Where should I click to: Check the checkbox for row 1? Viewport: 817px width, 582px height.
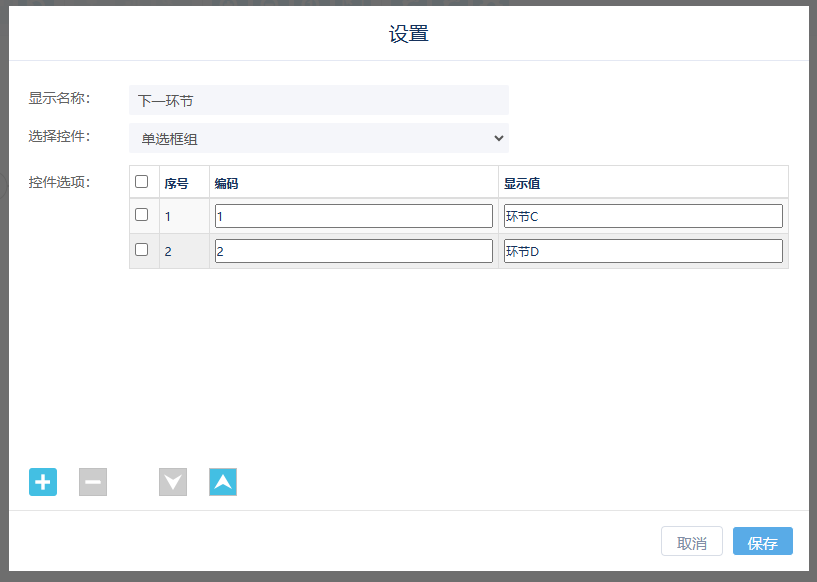click(142, 215)
